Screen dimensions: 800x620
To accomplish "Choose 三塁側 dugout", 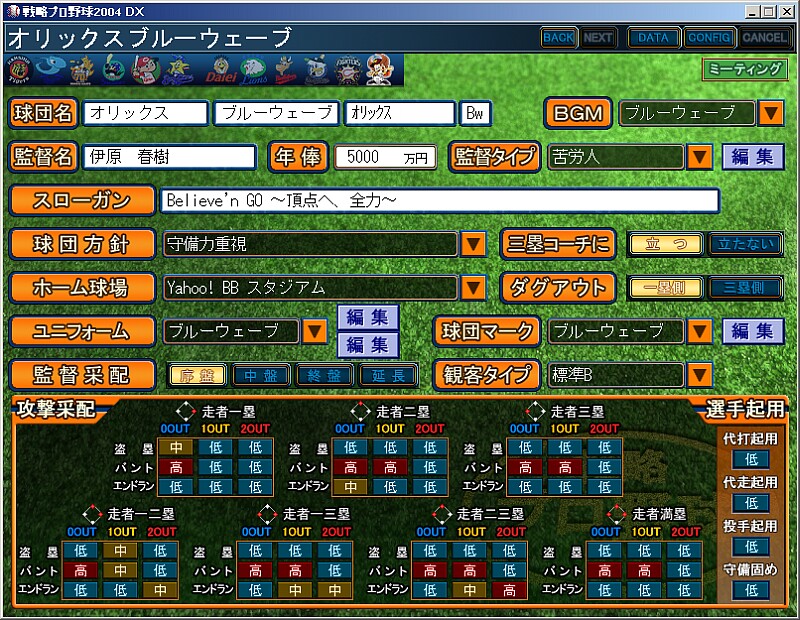I will (745, 288).
